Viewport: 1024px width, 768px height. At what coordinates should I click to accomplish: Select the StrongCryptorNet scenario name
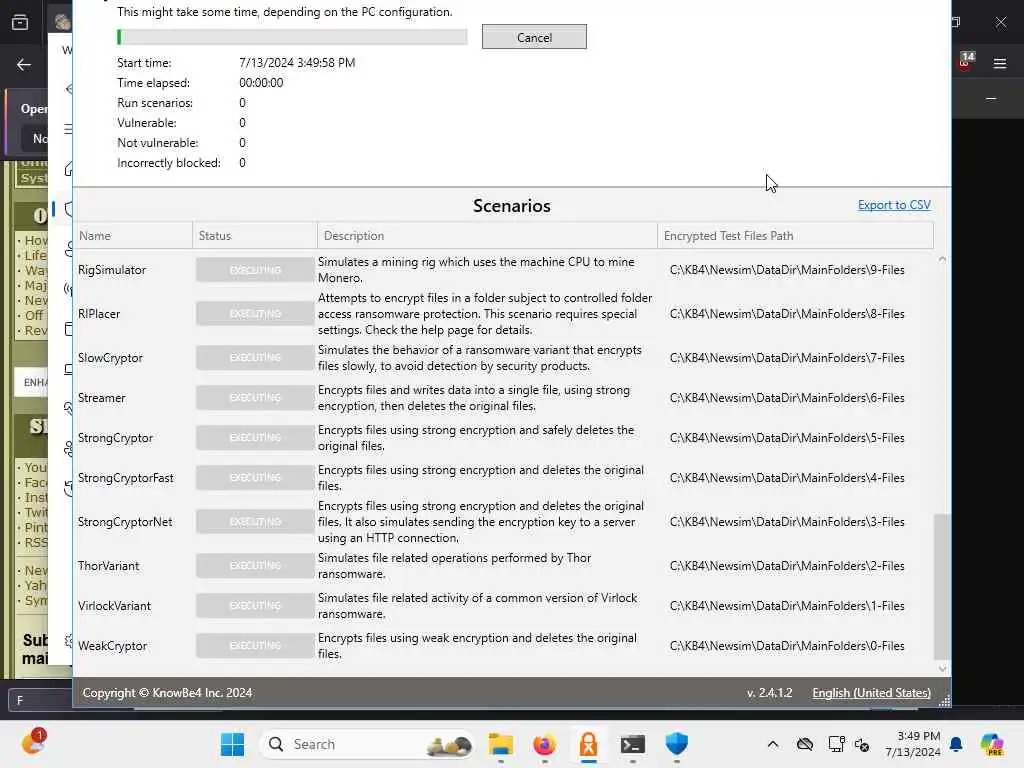(125, 522)
